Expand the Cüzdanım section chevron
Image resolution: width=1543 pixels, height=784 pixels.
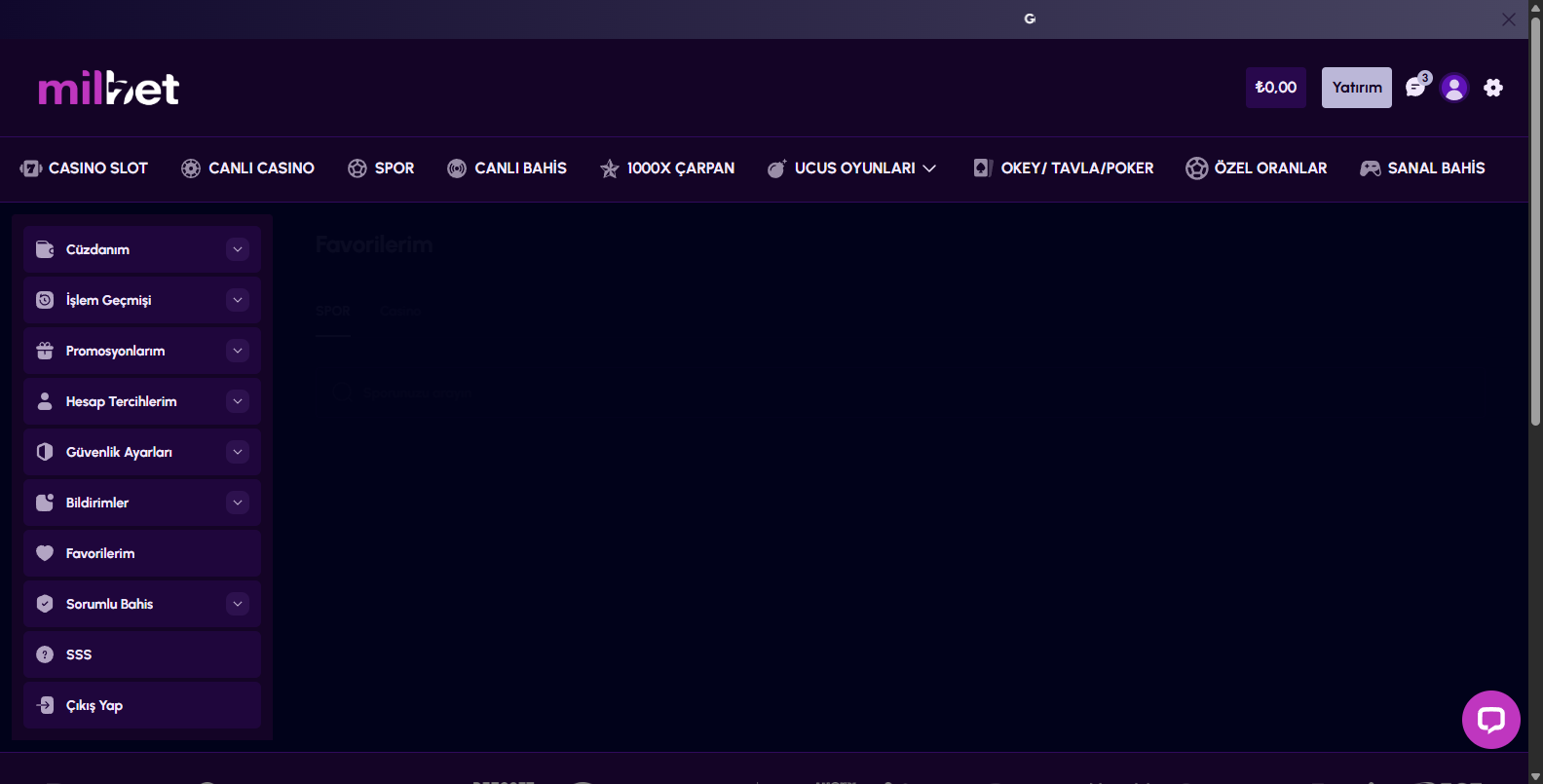(238, 249)
